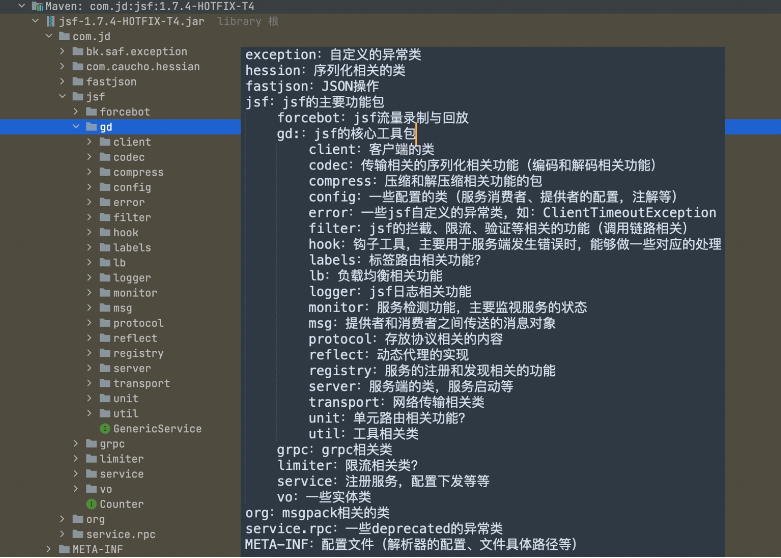The width and height of the screenshot is (781, 558).
Task: Click the GenericService interface icon
Action: tap(105, 428)
